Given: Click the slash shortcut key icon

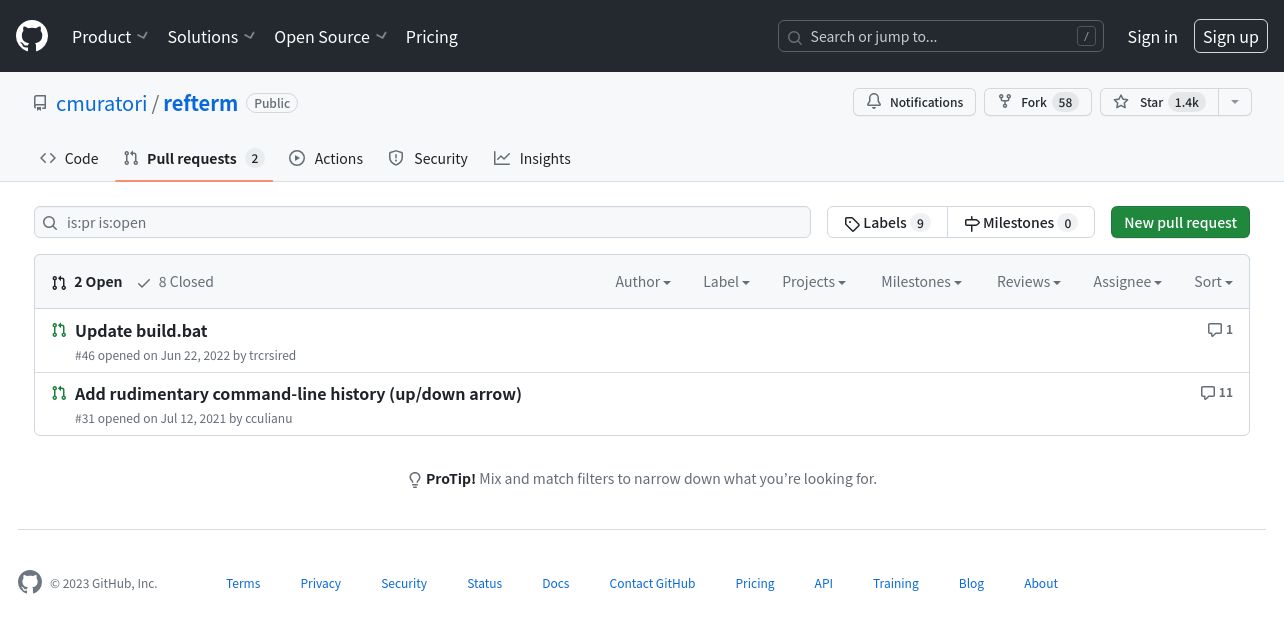Looking at the screenshot, I should tap(1086, 37).
